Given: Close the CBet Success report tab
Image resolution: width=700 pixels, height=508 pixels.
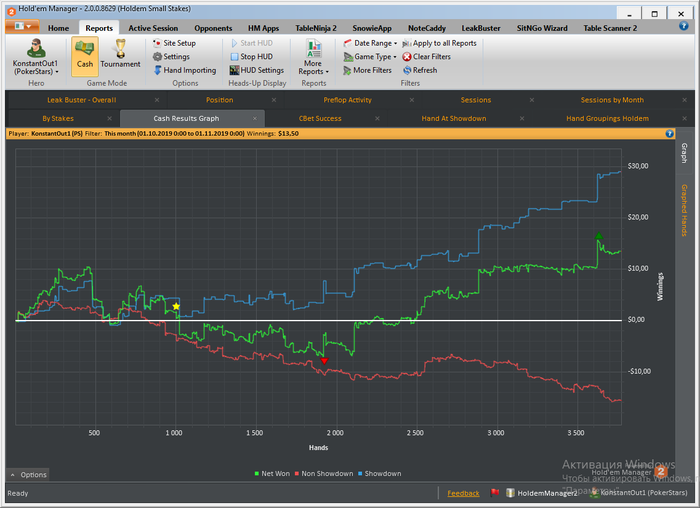Looking at the screenshot, I should (377, 118).
